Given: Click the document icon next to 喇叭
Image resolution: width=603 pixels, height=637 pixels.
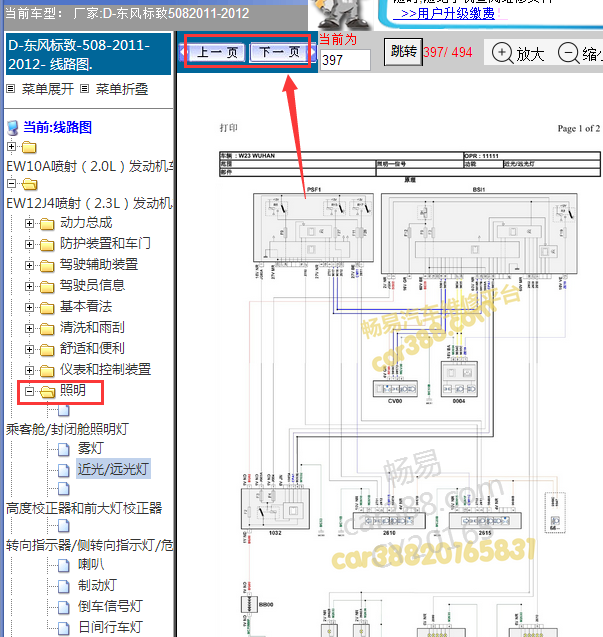Looking at the screenshot, I should 64,566.
